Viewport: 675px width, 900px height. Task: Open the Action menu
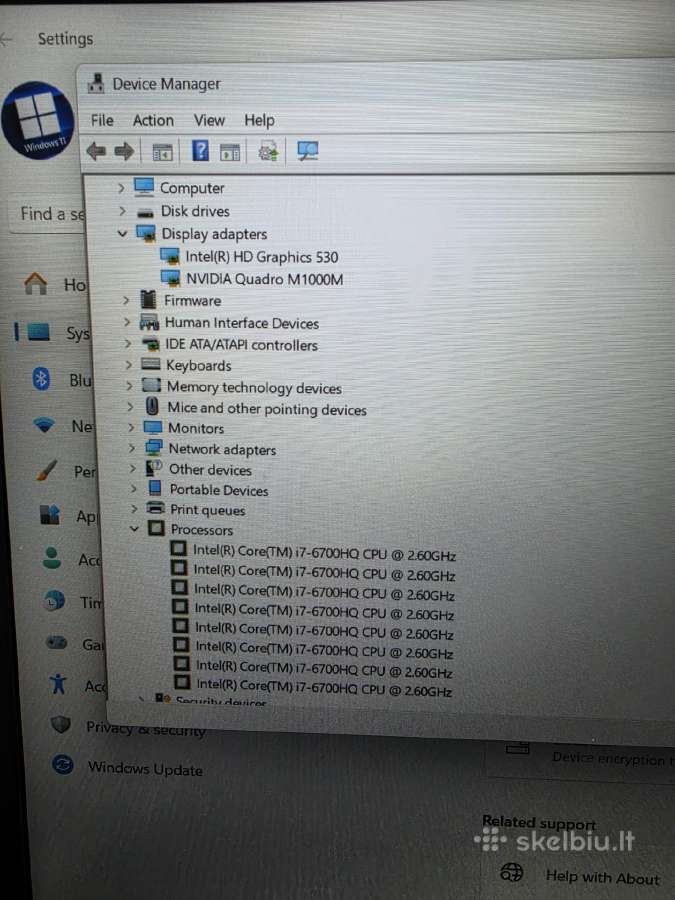[153, 120]
